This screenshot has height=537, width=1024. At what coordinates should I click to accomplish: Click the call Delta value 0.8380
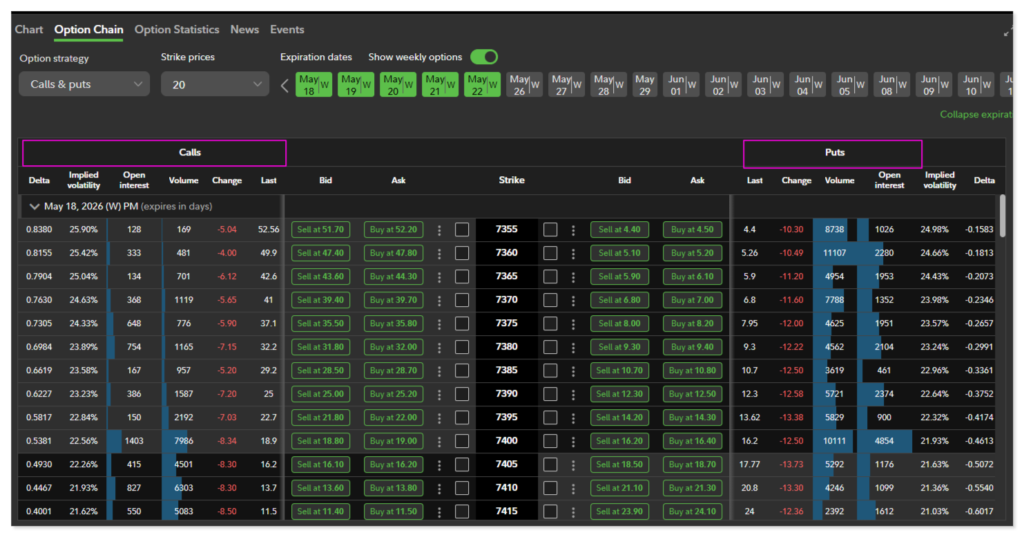(x=39, y=229)
